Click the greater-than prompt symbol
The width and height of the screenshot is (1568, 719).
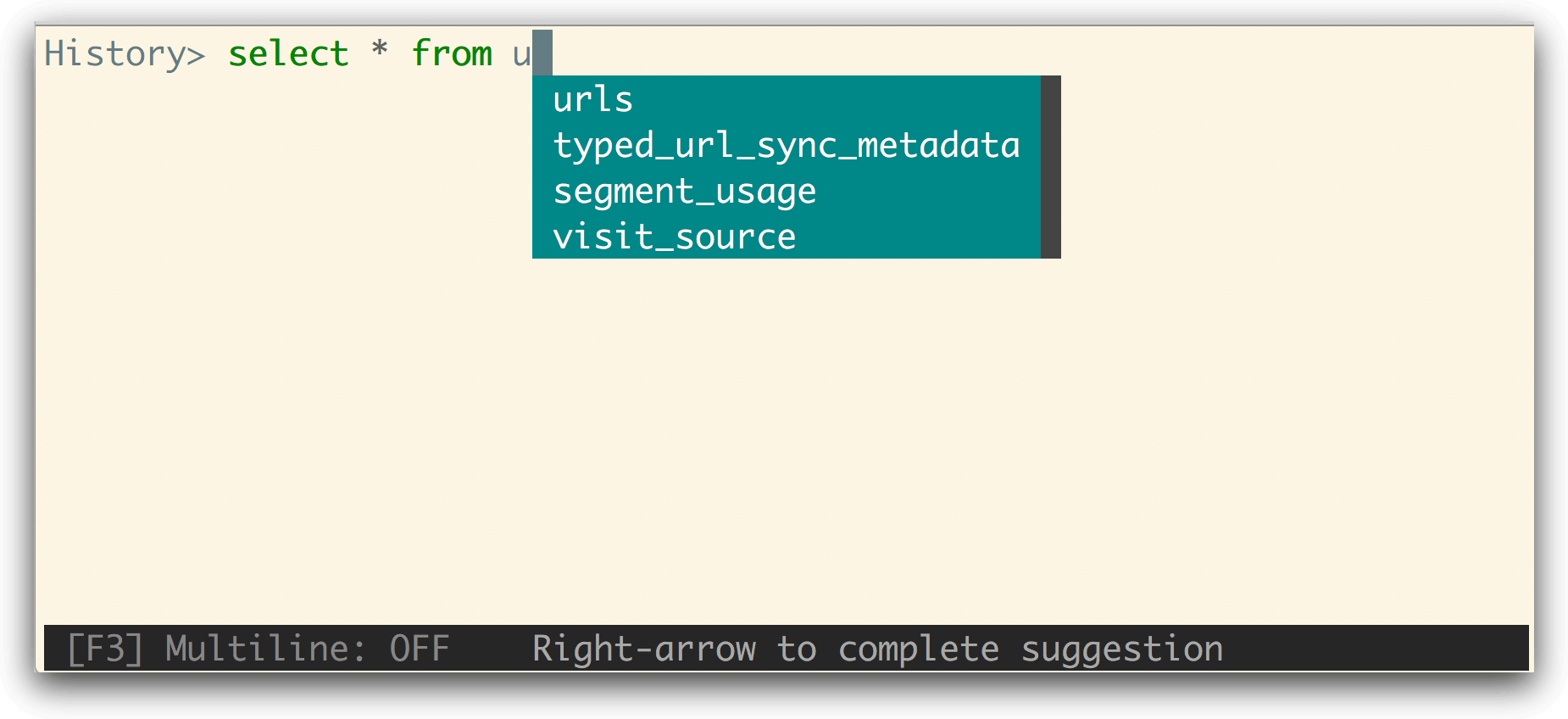(x=196, y=55)
